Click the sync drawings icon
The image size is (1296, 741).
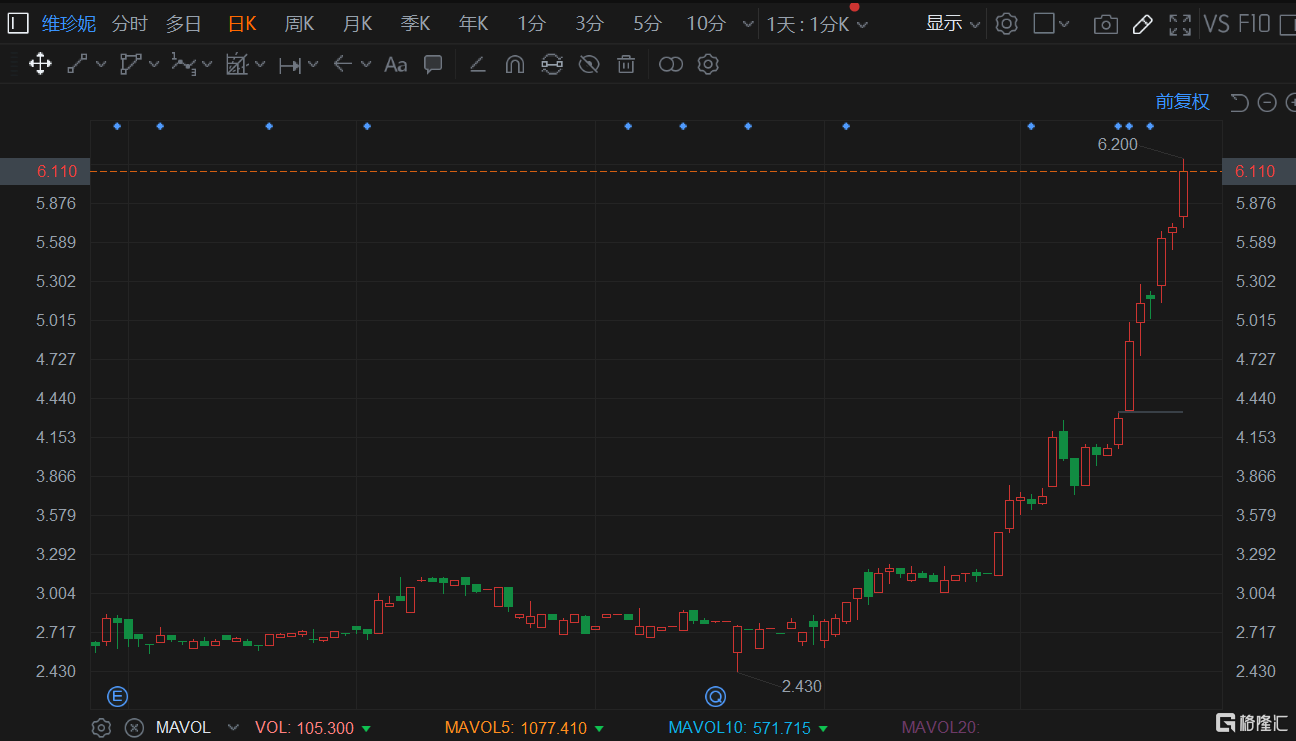[x=551, y=65]
